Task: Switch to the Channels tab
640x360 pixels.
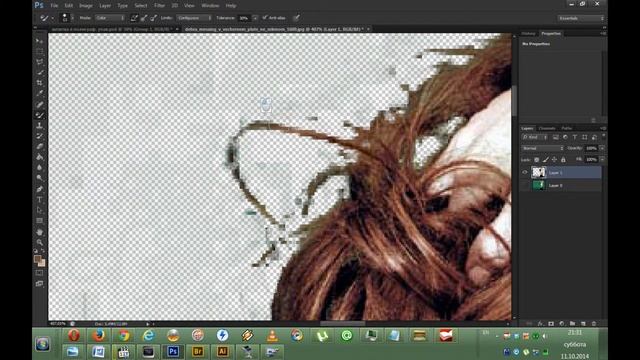Action: coord(547,128)
